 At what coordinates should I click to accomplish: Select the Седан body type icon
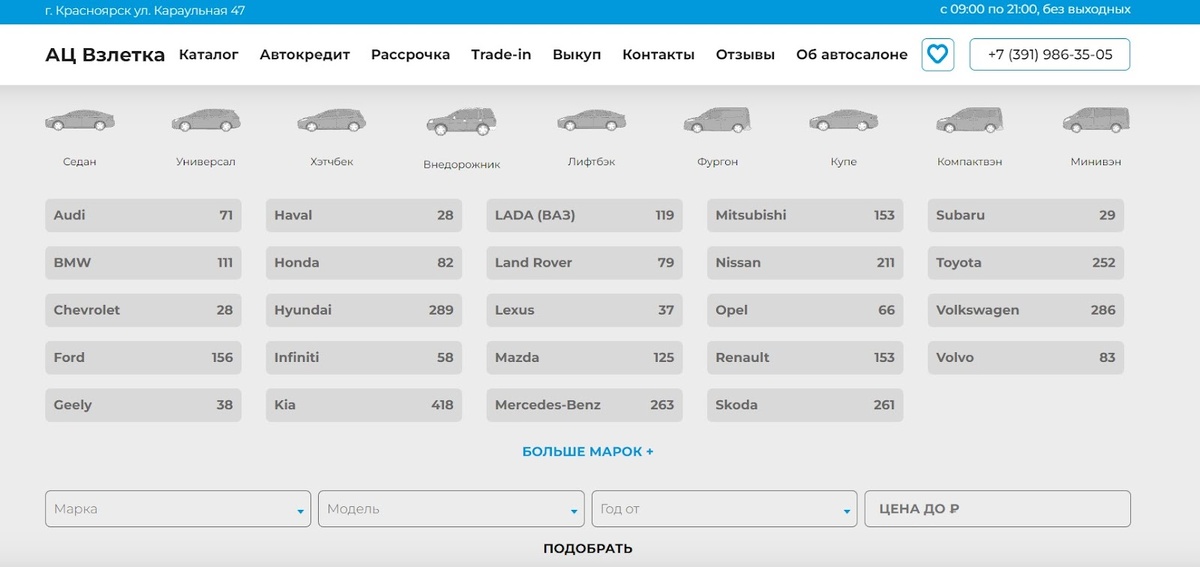tap(80, 121)
